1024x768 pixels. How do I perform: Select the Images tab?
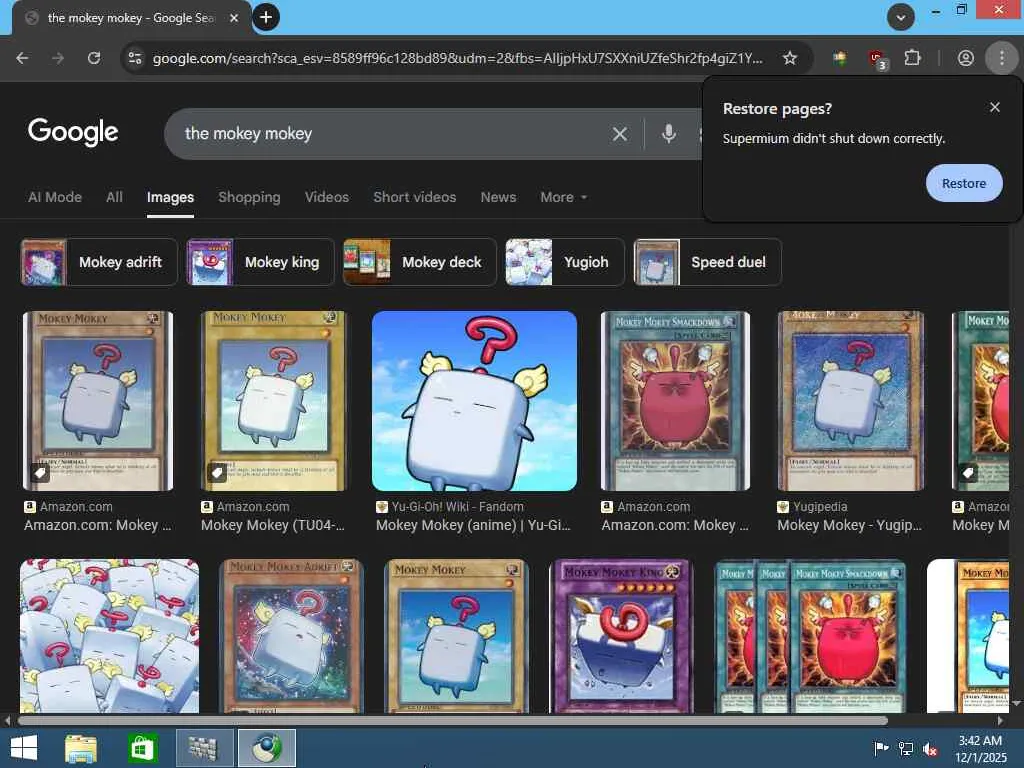170,197
